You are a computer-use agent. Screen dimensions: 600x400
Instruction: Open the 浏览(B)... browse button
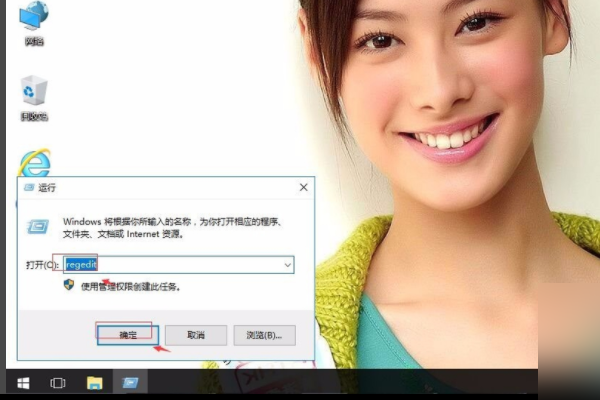264,335
